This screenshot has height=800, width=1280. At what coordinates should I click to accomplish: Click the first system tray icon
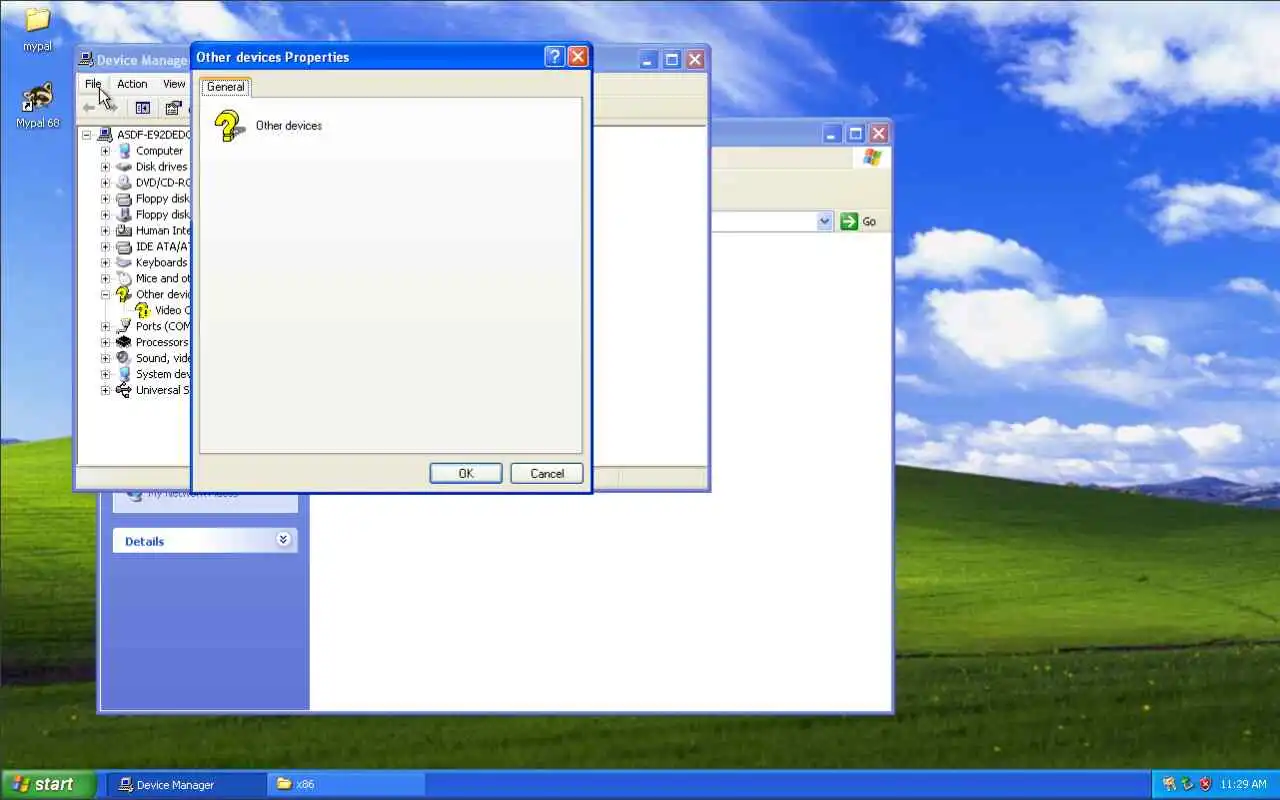[x=1169, y=785]
